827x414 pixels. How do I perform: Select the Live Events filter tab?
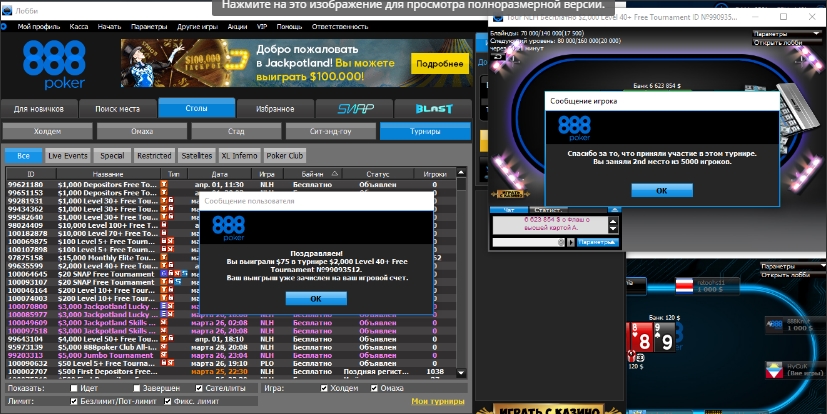[68, 156]
